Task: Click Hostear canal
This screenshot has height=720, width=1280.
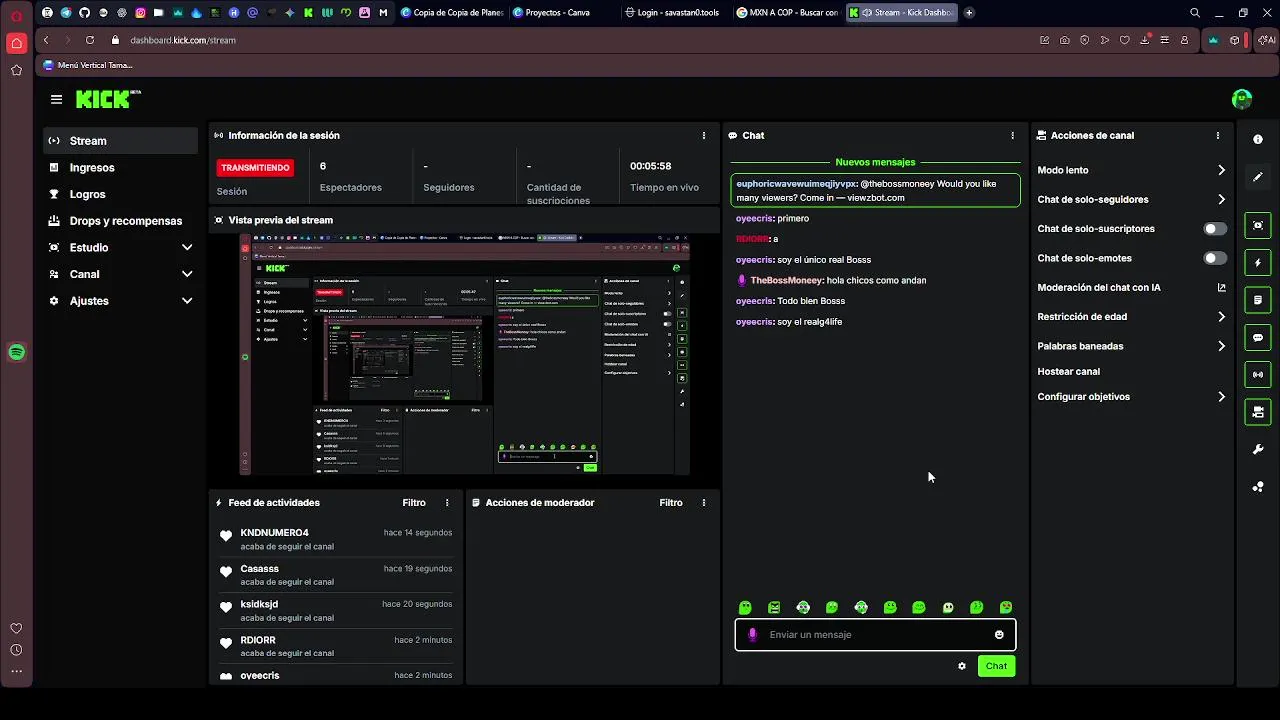Action: [1068, 371]
